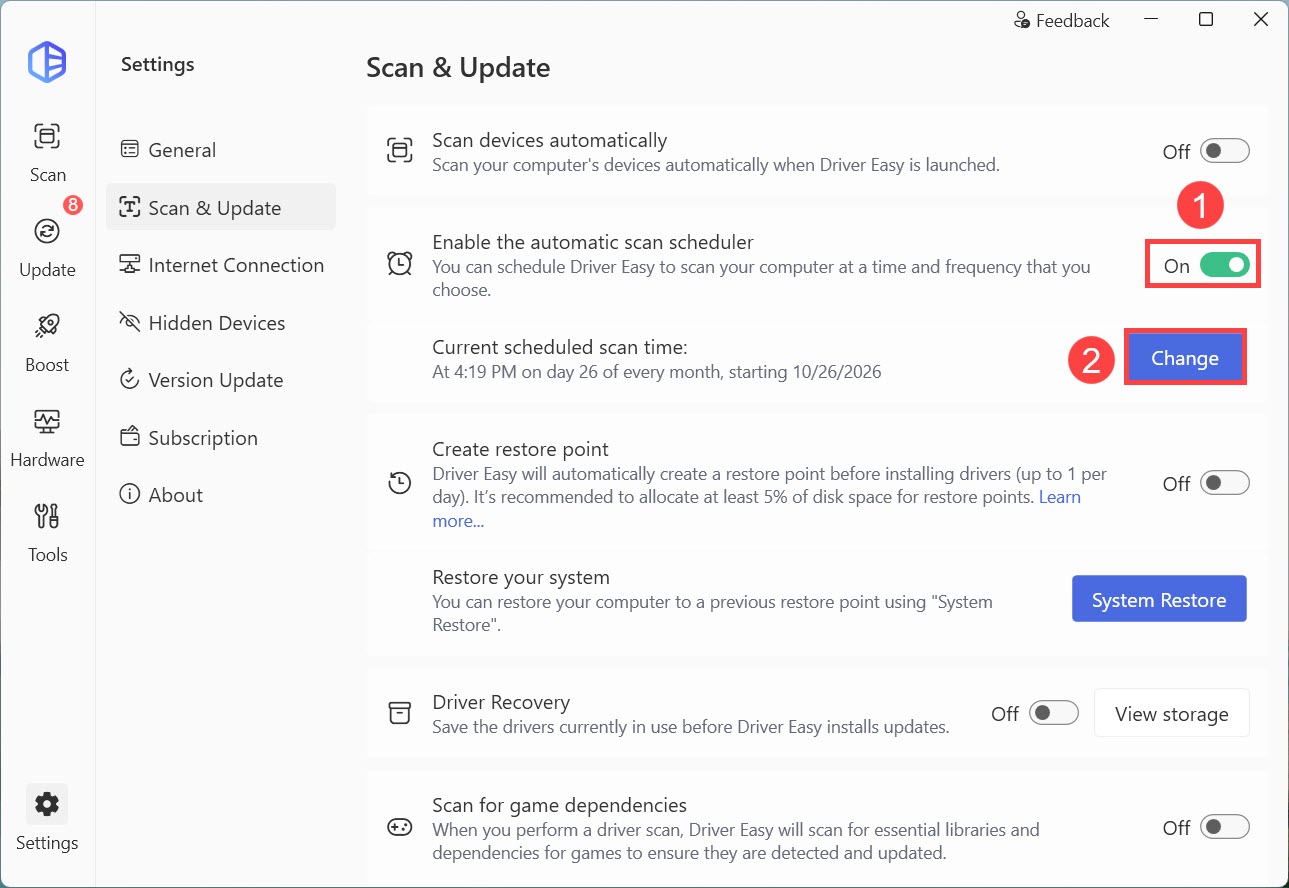Click the Driver Easy logo icon

47,63
